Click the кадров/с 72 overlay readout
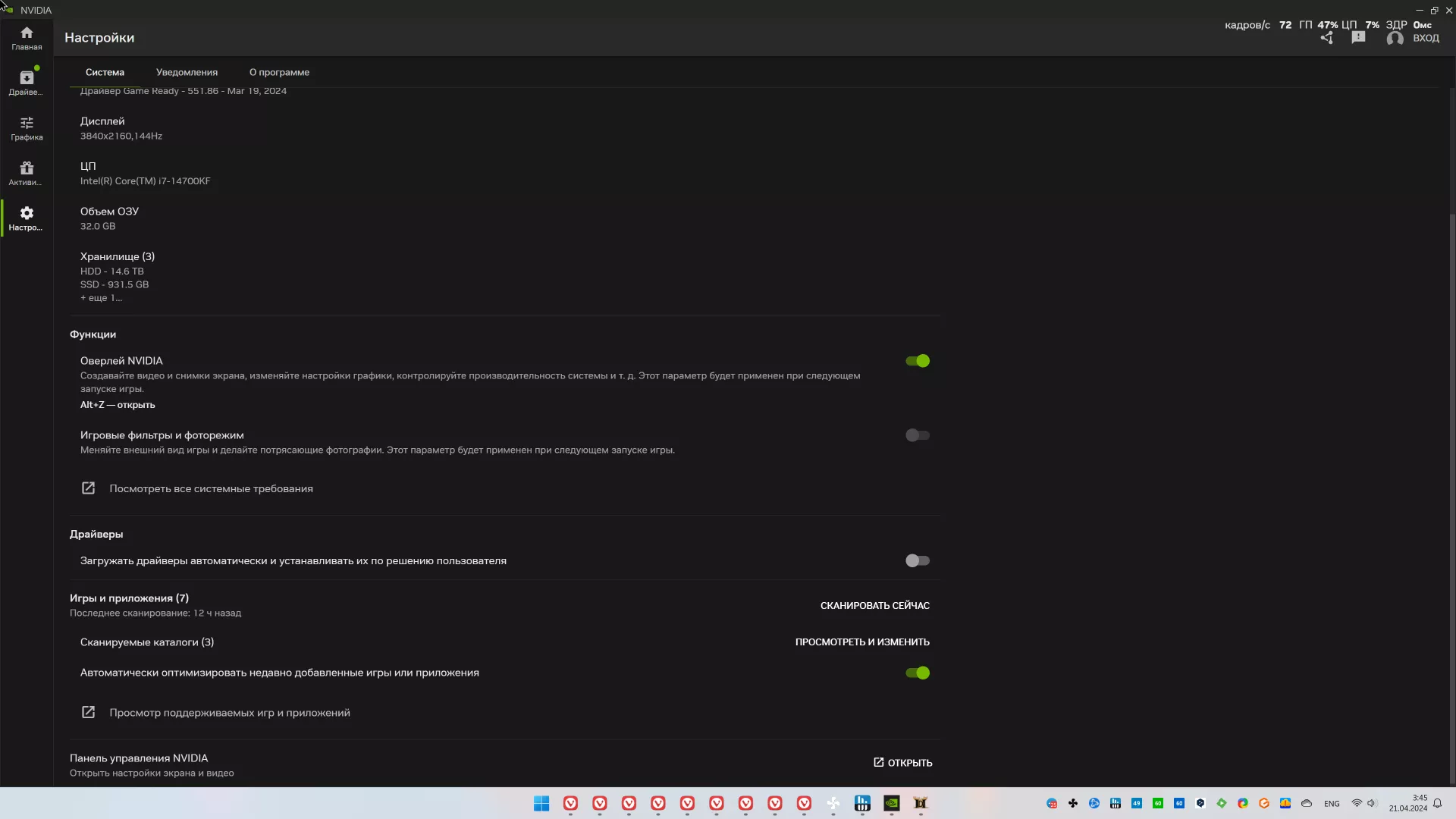This screenshot has width=1456, height=819. [1258, 25]
